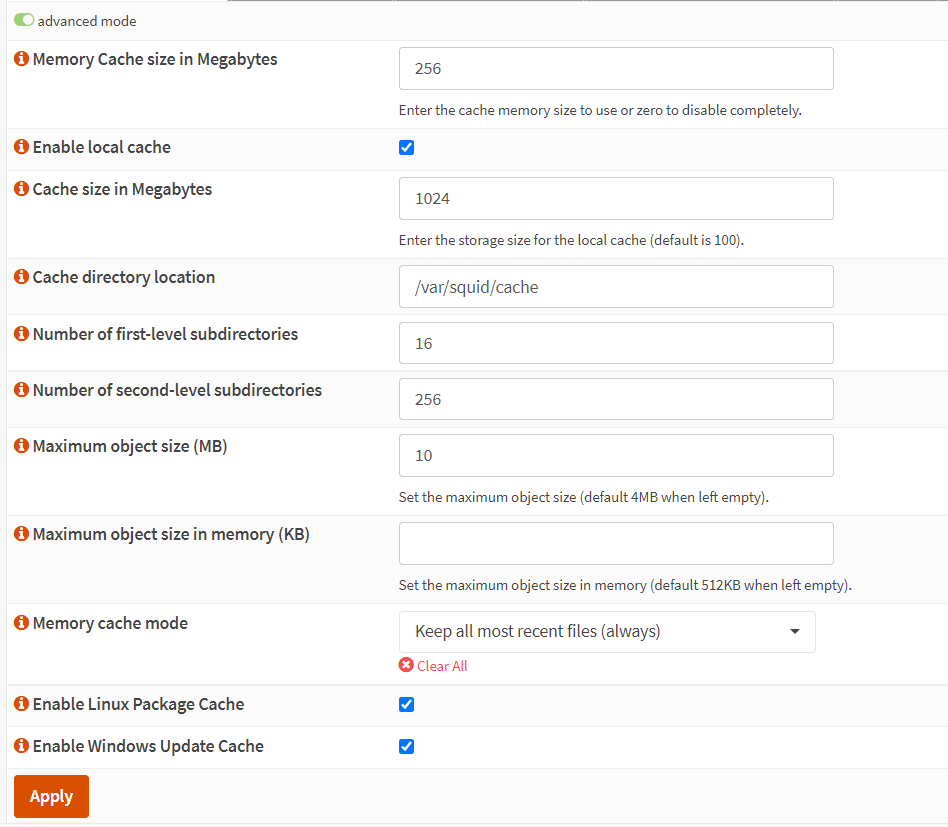The width and height of the screenshot is (948, 827).
Task: Disable Linux Package Cache checkbox
Action: (406, 705)
